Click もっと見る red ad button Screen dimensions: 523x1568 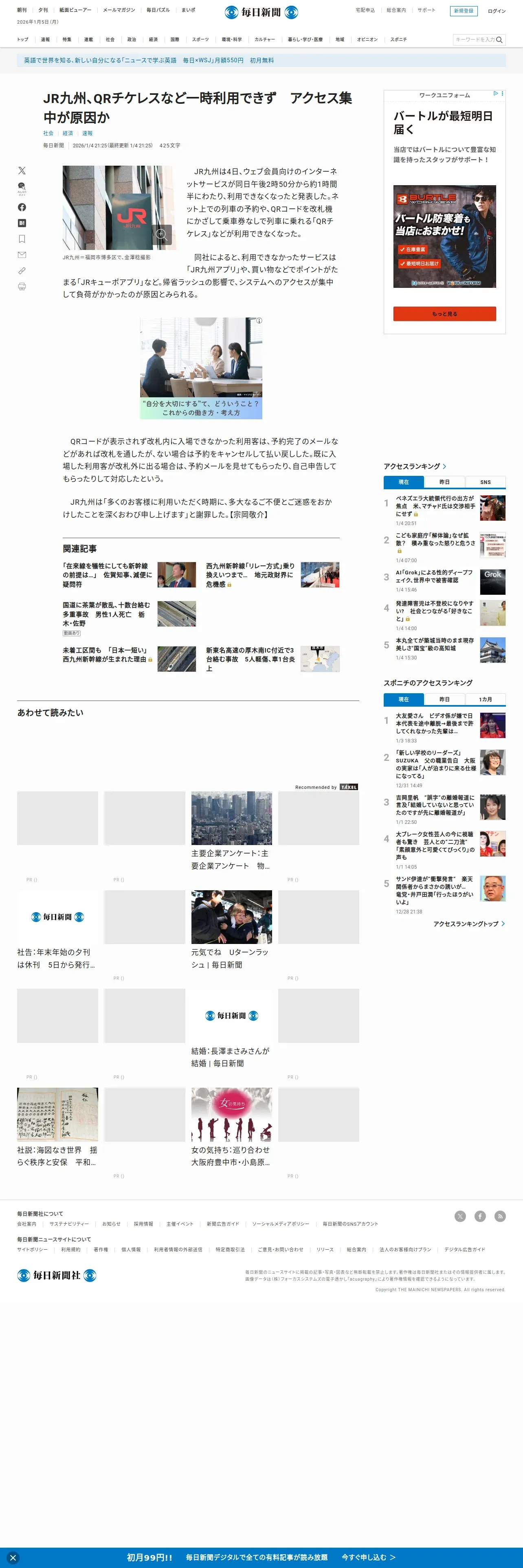(x=444, y=313)
